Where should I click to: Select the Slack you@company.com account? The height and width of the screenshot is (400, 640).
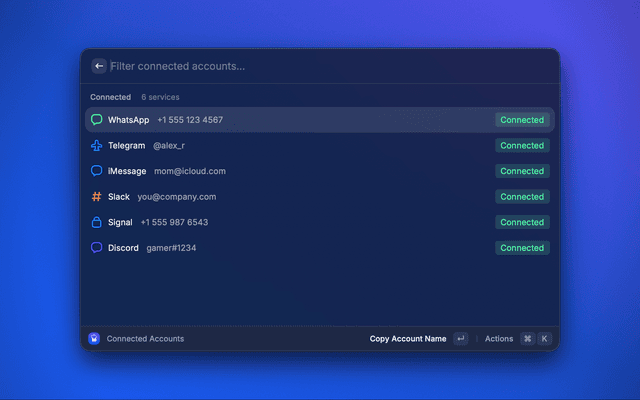pos(300,197)
